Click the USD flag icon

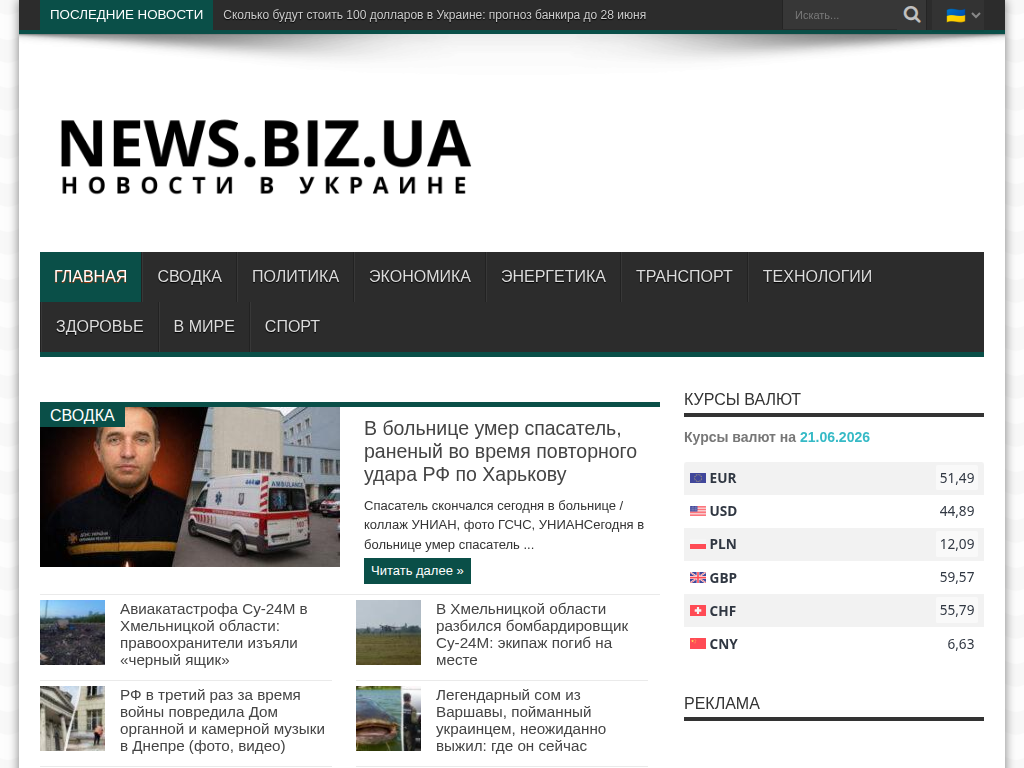coord(697,511)
